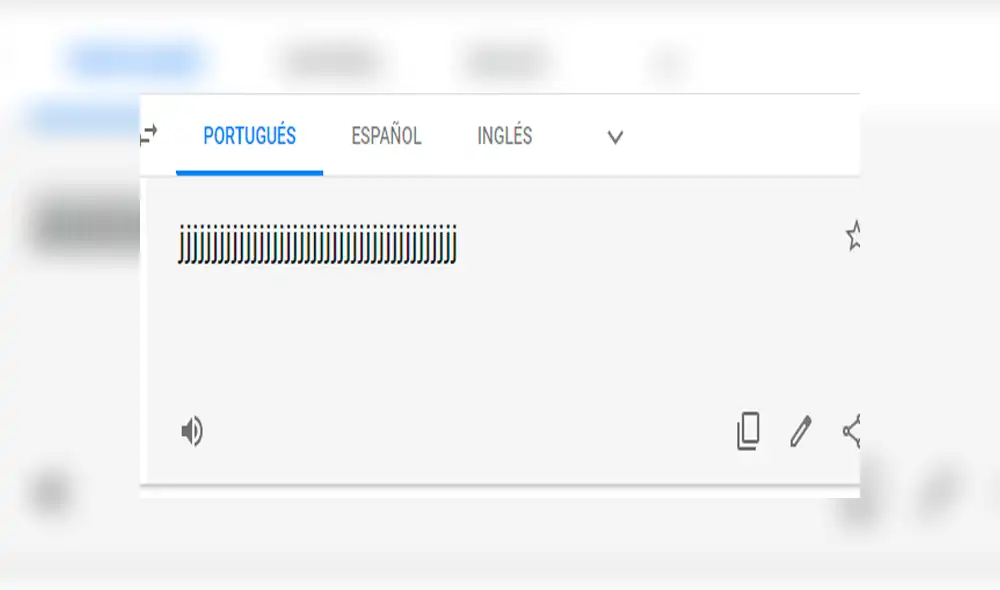This screenshot has width=1000, height=590.
Task: Copy the translation to clipboard
Action: tap(748, 431)
